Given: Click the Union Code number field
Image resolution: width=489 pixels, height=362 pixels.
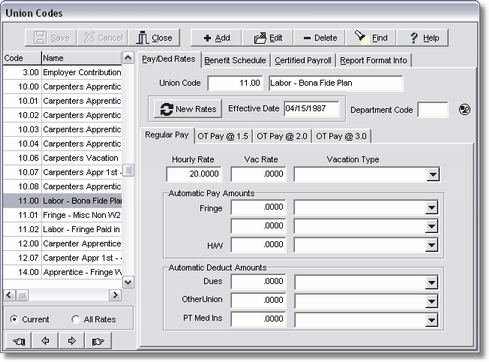Looking at the screenshot, I should pyautogui.click(x=235, y=83).
